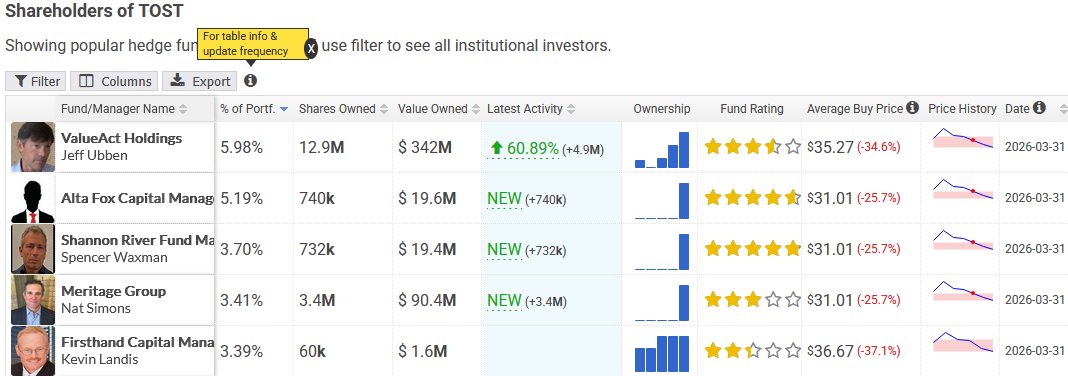Click Nat Simons' portrait photo
The image size is (1068, 376).
pyautogui.click(x=33, y=300)
